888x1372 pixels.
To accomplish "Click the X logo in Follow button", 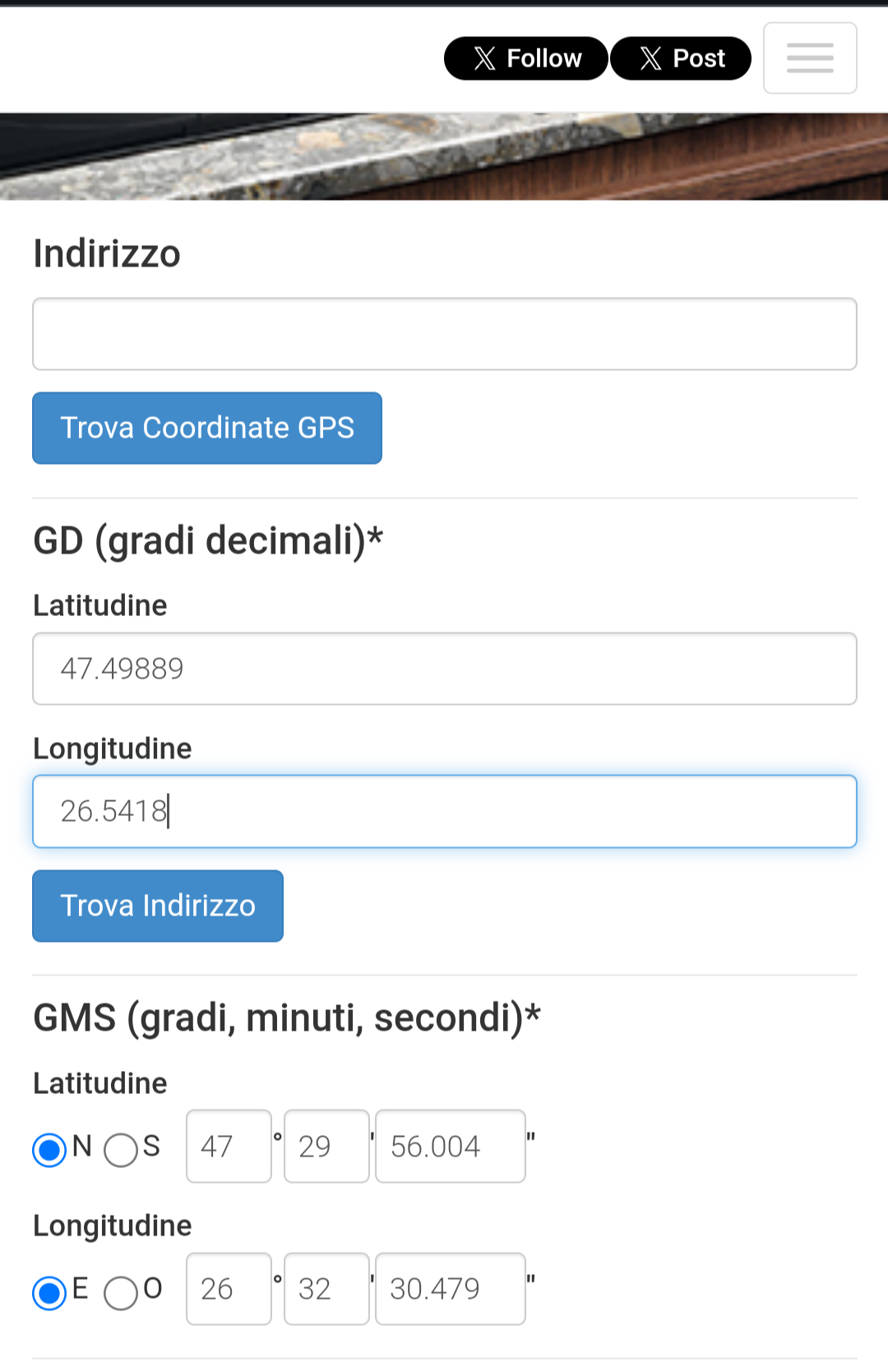I will coord(484,58).
